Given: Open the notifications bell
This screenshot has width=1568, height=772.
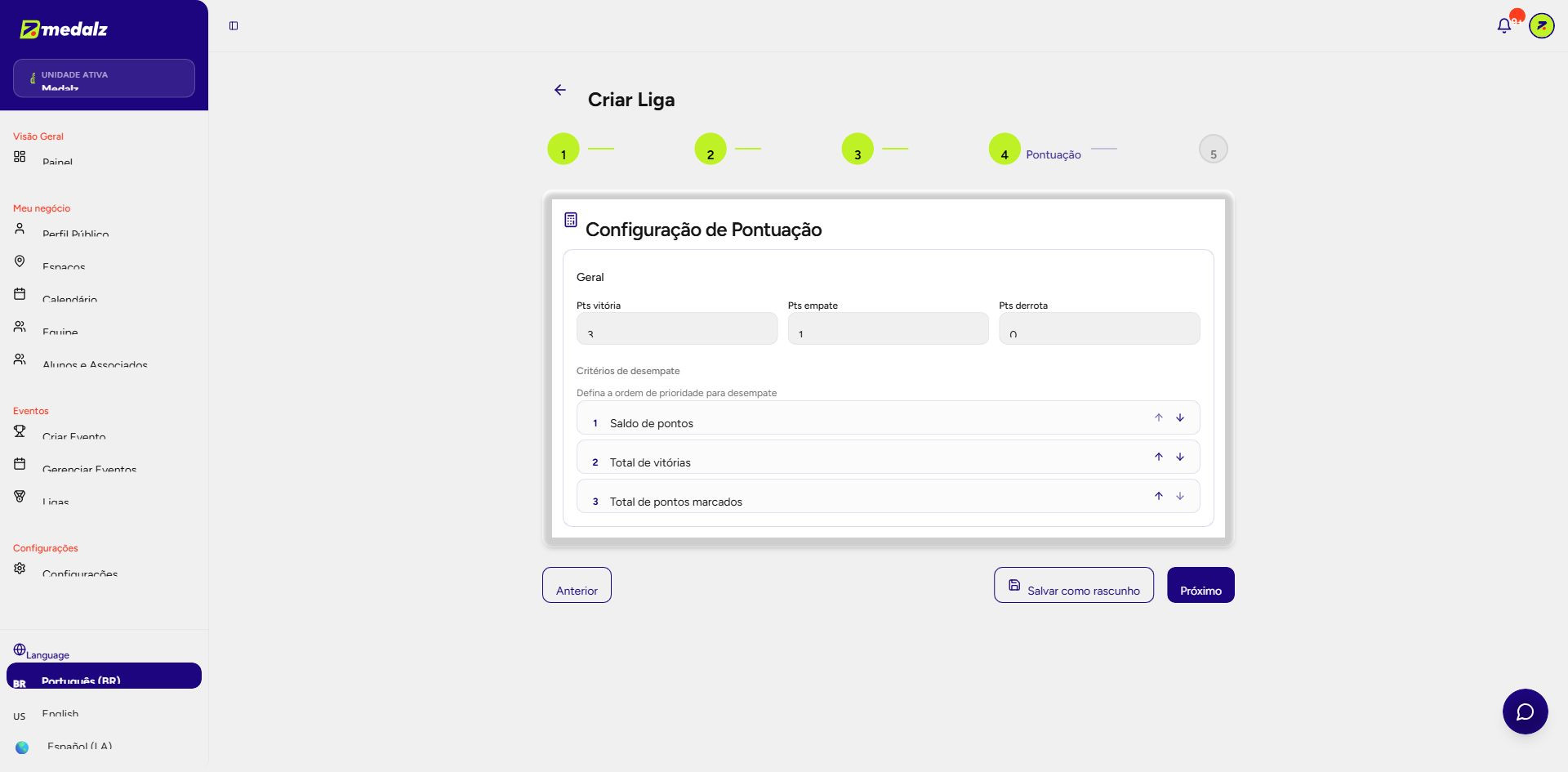Looking at the screenshot, I should pos(1504,26).
